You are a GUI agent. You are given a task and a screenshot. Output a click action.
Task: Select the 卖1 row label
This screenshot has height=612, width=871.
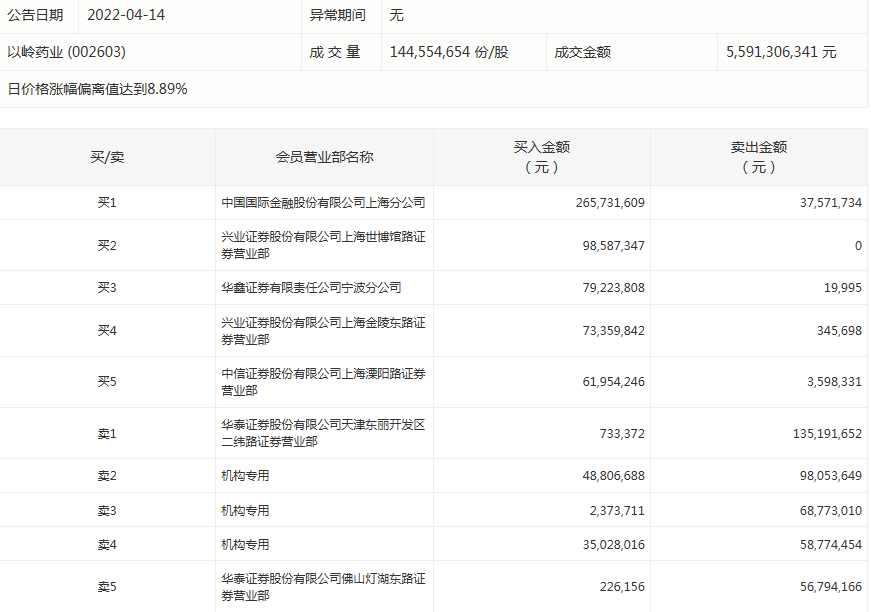(107, 434)
